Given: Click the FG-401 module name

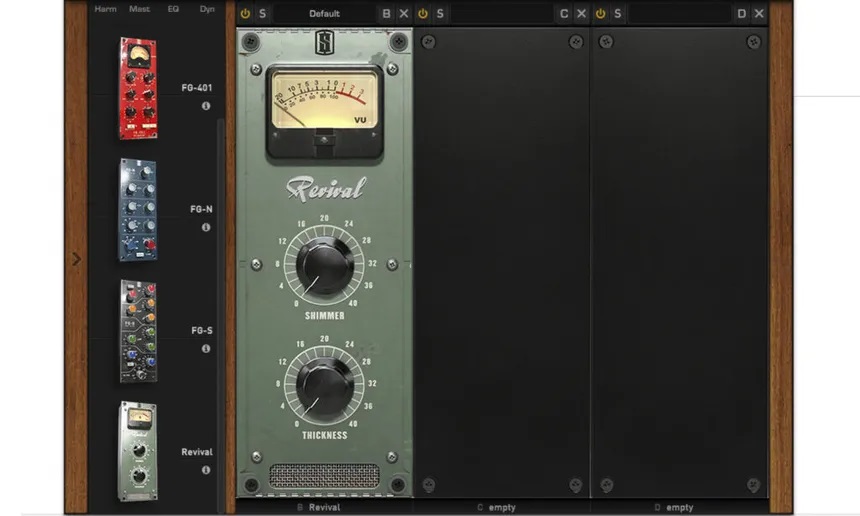Looking at the screenshot, I should click(x=196, y=88).
